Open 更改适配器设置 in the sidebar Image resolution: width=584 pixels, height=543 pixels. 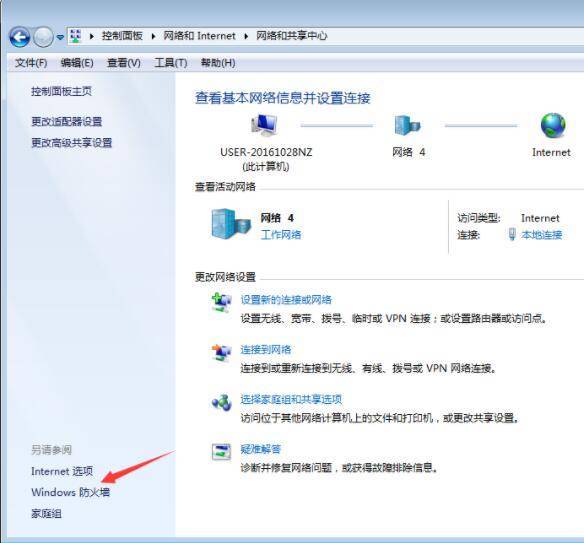67,121
